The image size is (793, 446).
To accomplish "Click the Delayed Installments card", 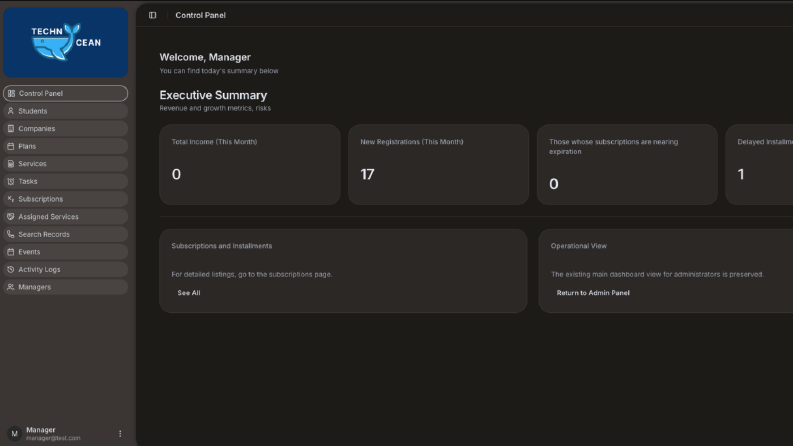I will click(x=759, y=164).
